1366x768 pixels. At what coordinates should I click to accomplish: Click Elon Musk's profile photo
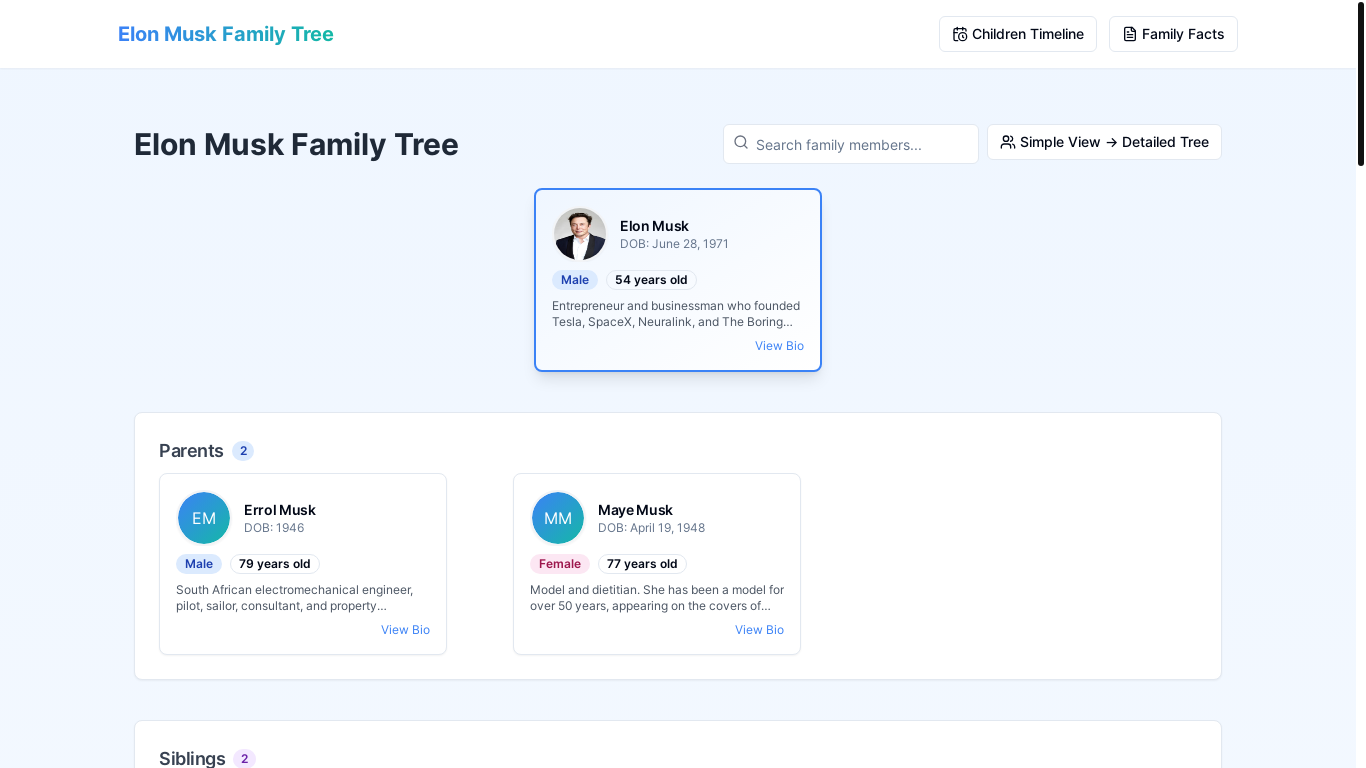580,234
